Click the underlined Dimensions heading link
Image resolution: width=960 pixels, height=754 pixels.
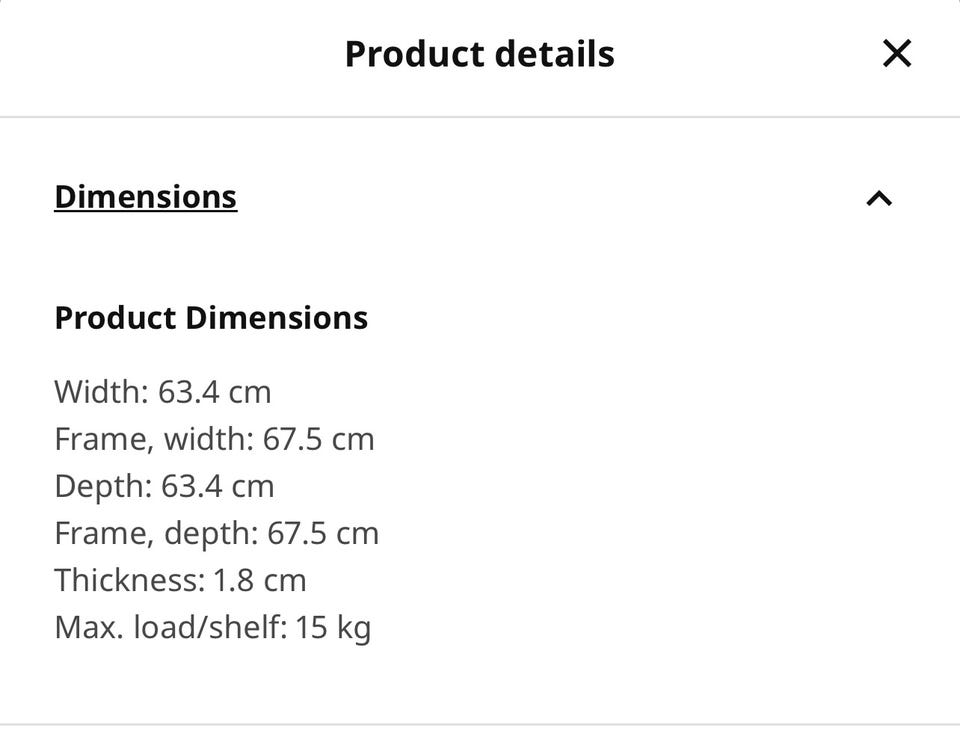point(146,197)
